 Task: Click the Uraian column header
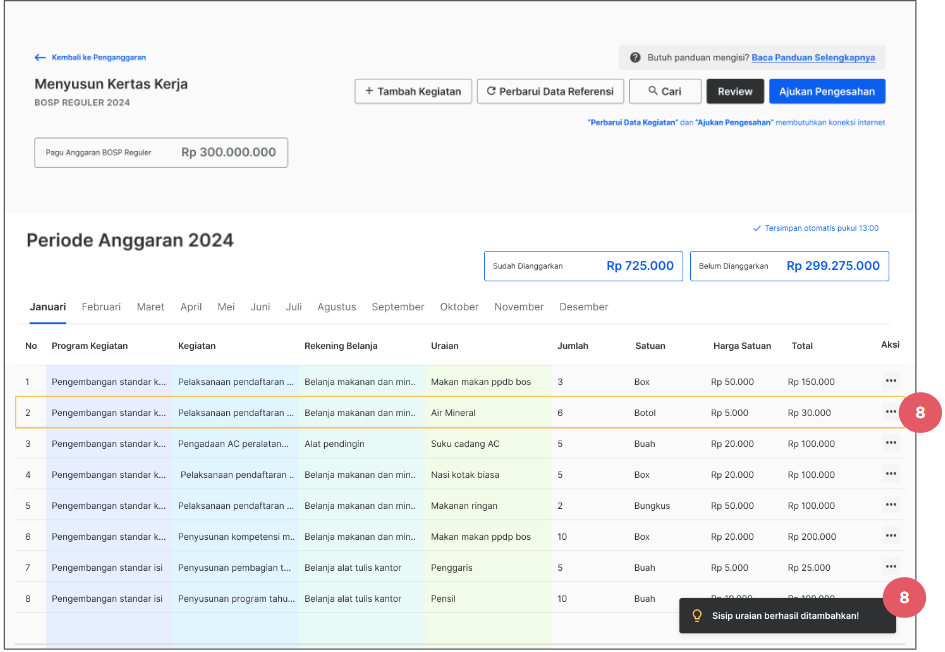point(445,346)
